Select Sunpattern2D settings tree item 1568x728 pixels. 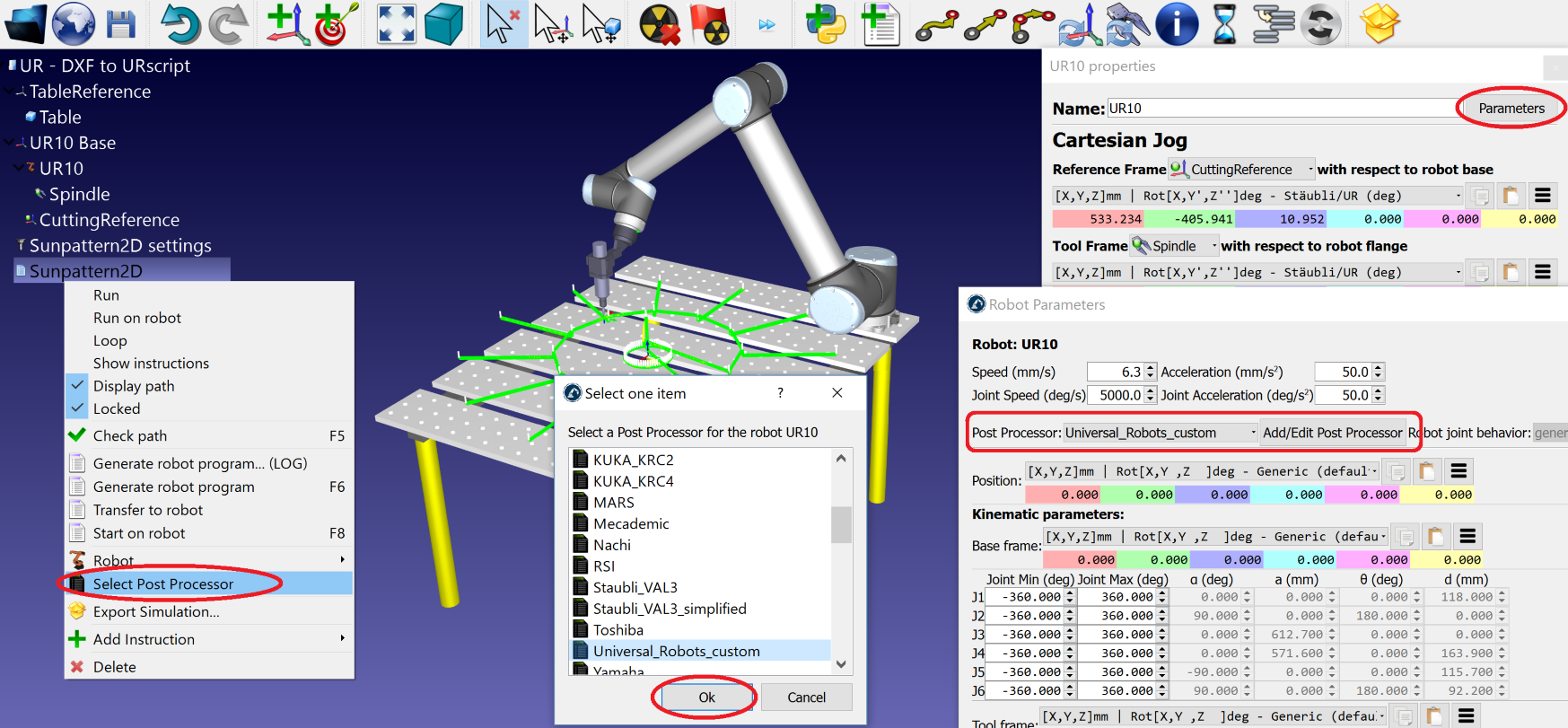point(120,246)
